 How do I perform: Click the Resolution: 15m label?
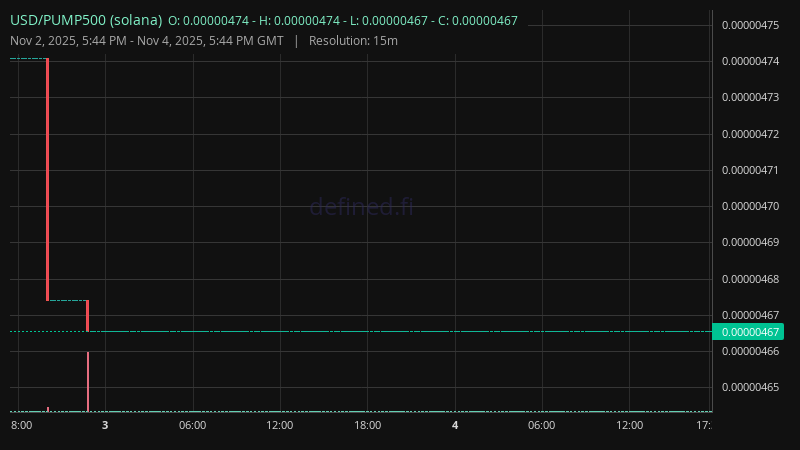click(x=353, y=41)
